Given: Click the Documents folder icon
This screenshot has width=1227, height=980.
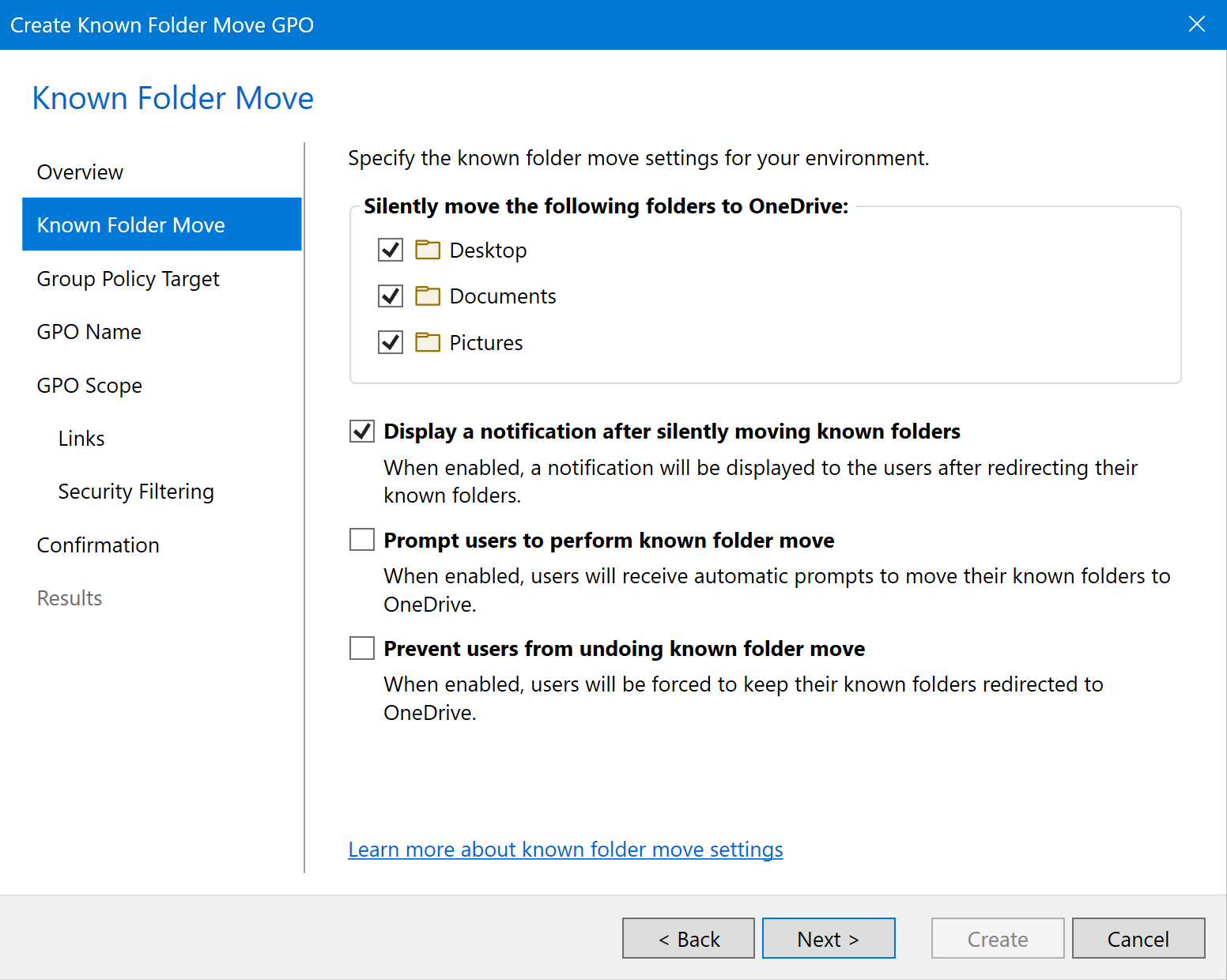Looking at the screenshot, I should (428, 296).
